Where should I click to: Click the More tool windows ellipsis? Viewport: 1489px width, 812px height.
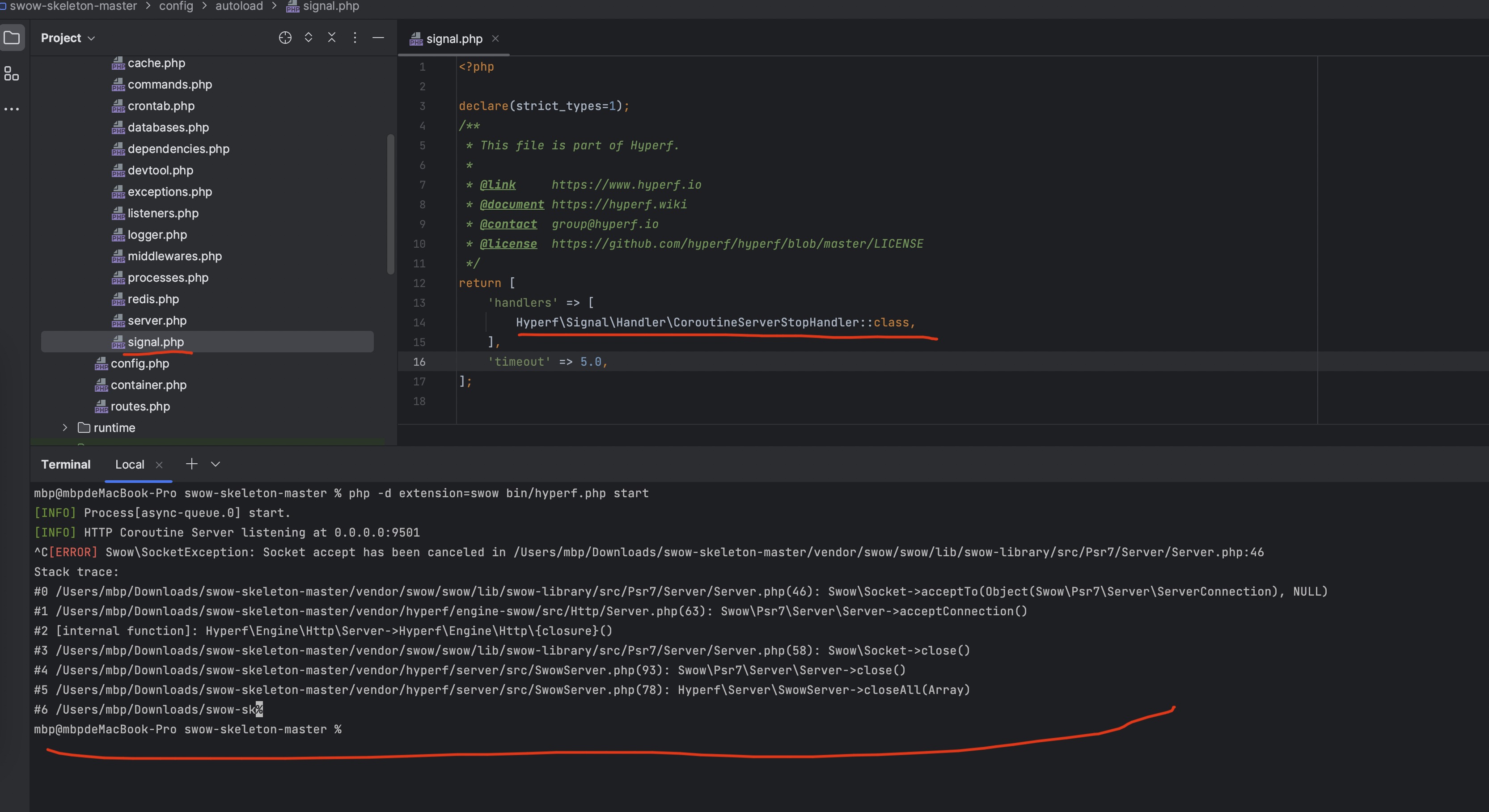12,109
